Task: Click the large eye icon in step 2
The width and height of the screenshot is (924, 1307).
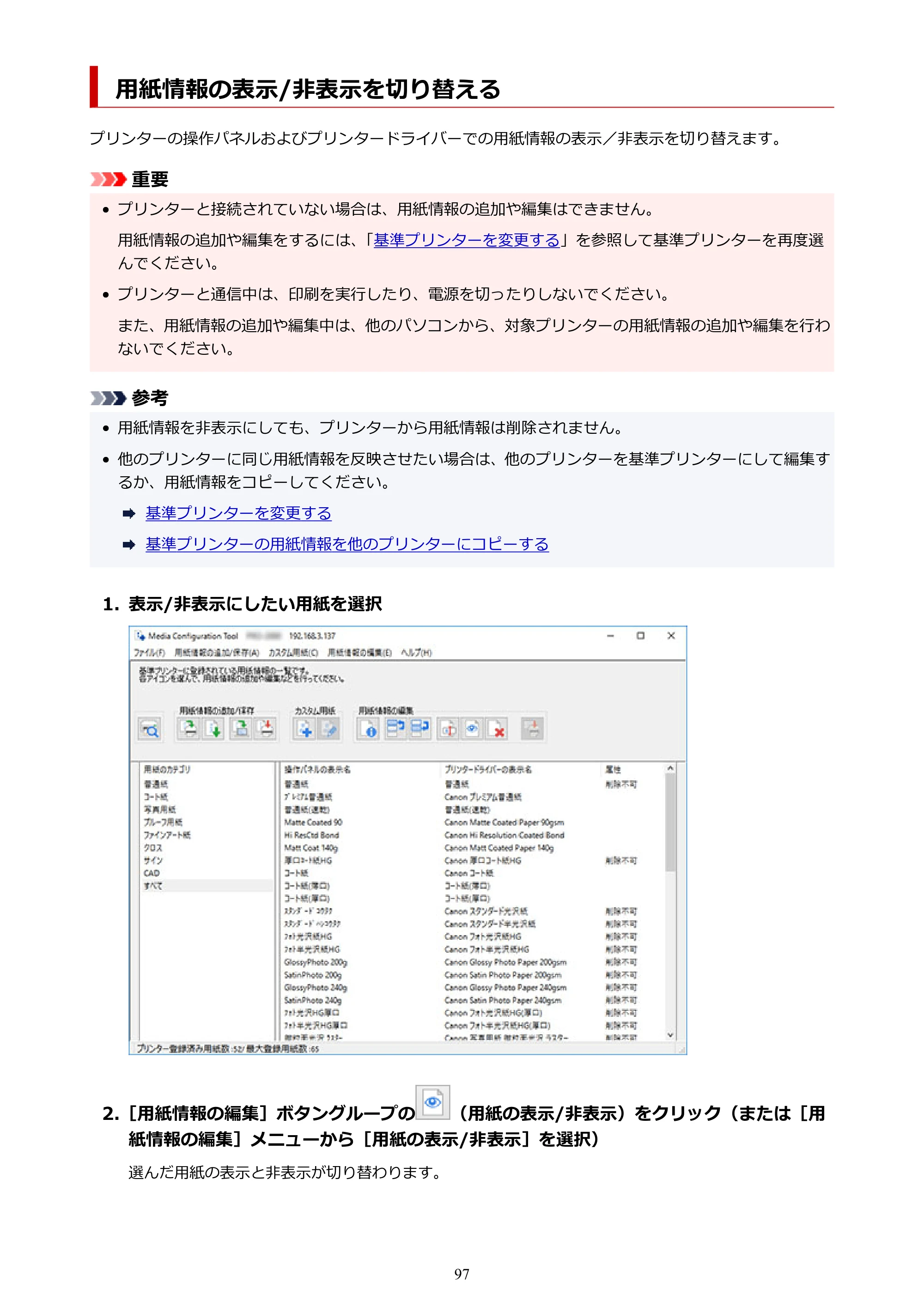Action: [x=433, y=1103]
